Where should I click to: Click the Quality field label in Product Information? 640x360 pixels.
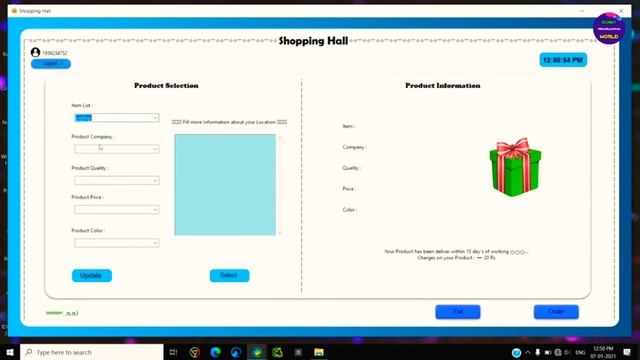point(351,168)
